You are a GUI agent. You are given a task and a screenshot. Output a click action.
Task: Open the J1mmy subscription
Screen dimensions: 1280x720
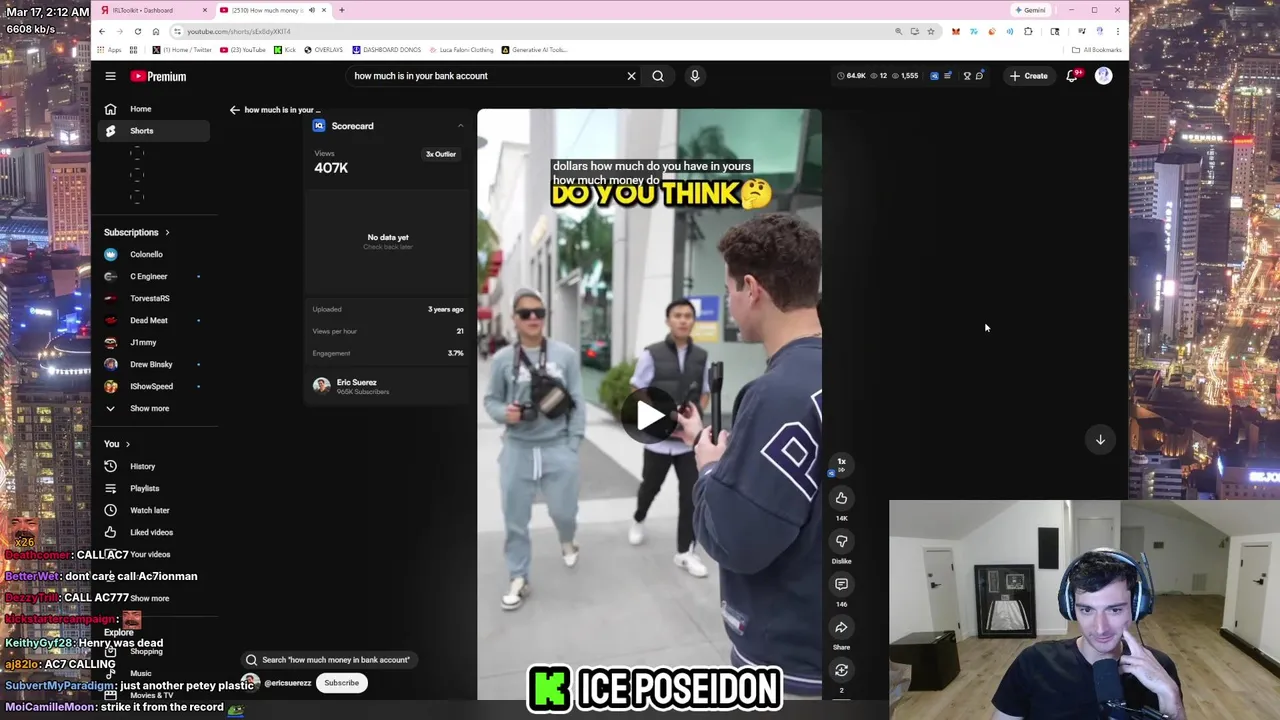(154, 342)
